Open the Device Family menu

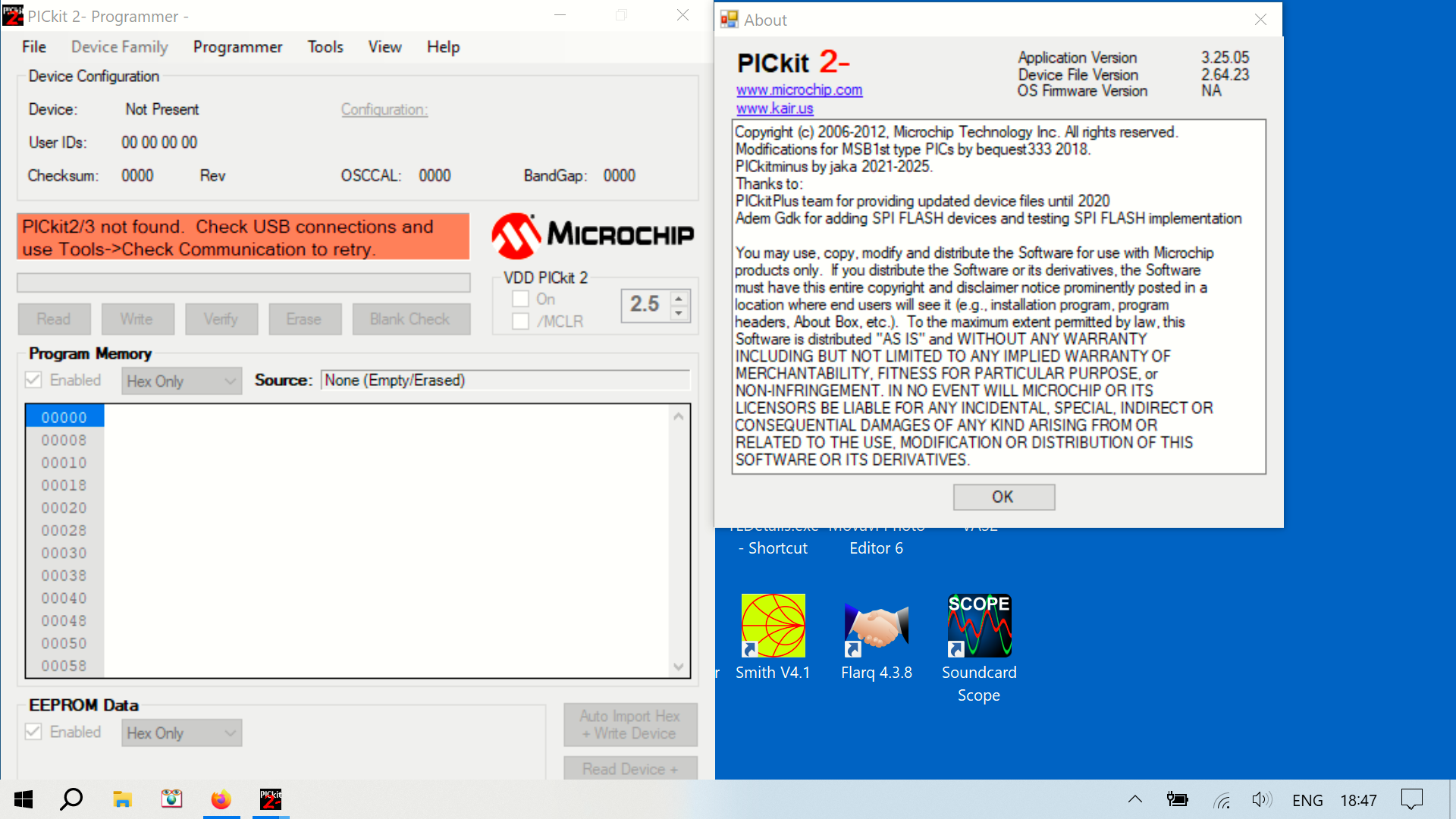click(x=119, y=47)
